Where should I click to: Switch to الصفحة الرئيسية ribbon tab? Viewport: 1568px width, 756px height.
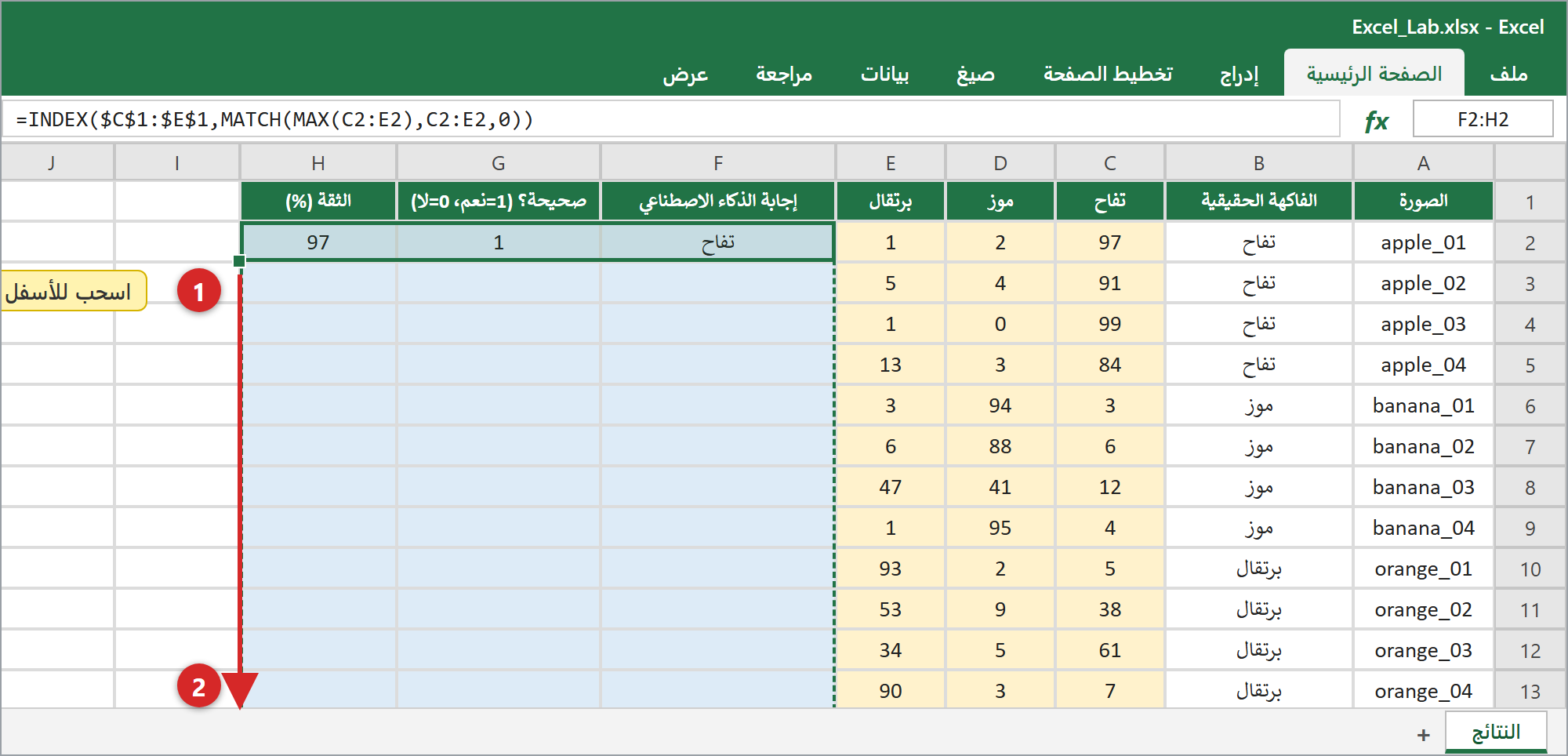pyautogui.click(x=1374, y=74)
